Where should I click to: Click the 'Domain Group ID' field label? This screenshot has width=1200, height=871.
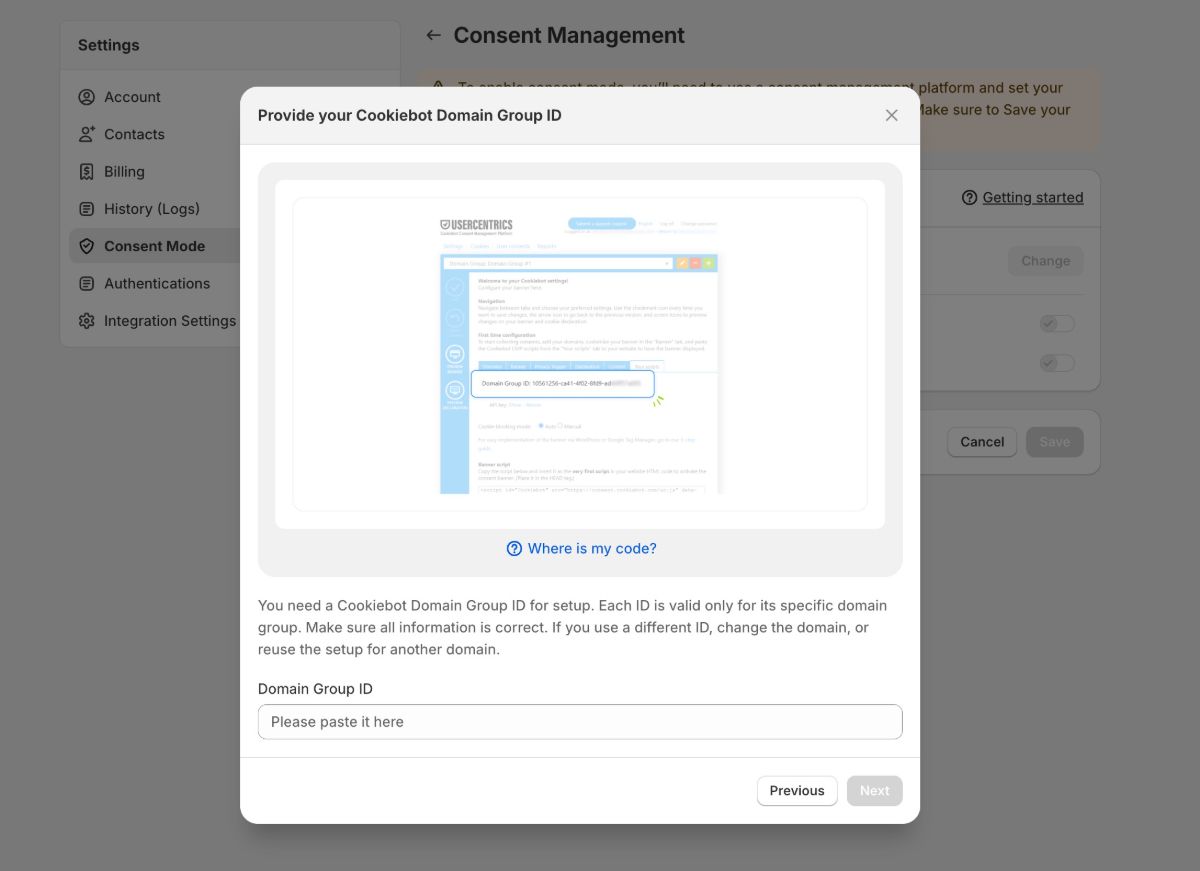pos(315,689)
